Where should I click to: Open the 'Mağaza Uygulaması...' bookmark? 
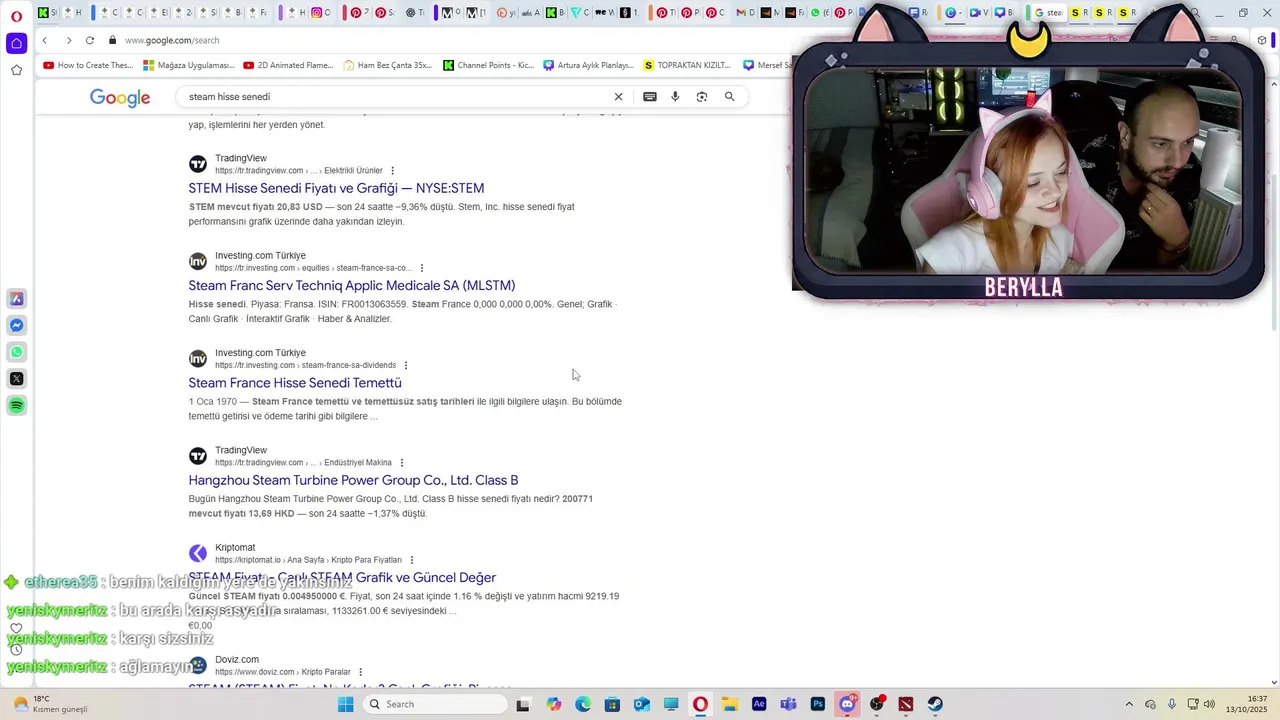(x=189, y=65)
